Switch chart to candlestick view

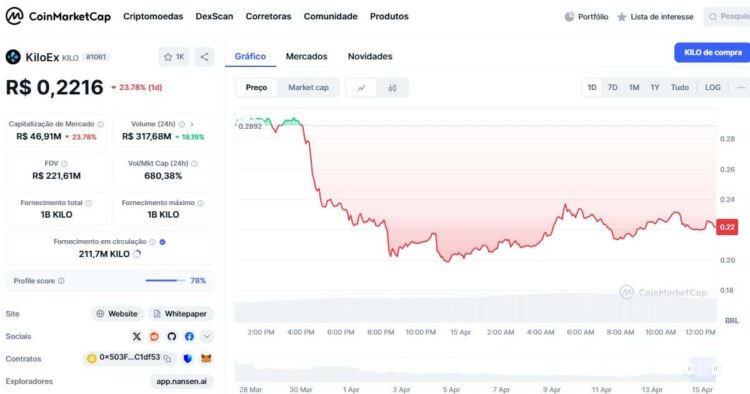392,88
